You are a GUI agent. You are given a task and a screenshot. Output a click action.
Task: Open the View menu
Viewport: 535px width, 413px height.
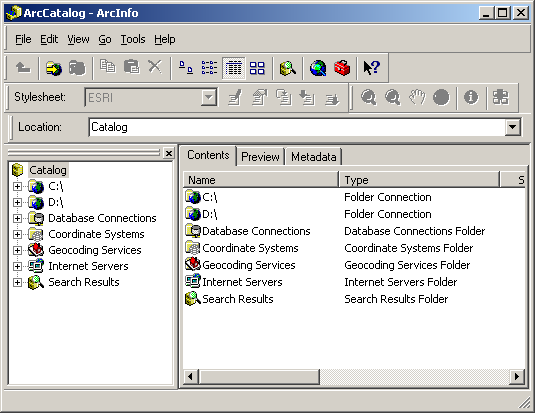coord(78,39)
